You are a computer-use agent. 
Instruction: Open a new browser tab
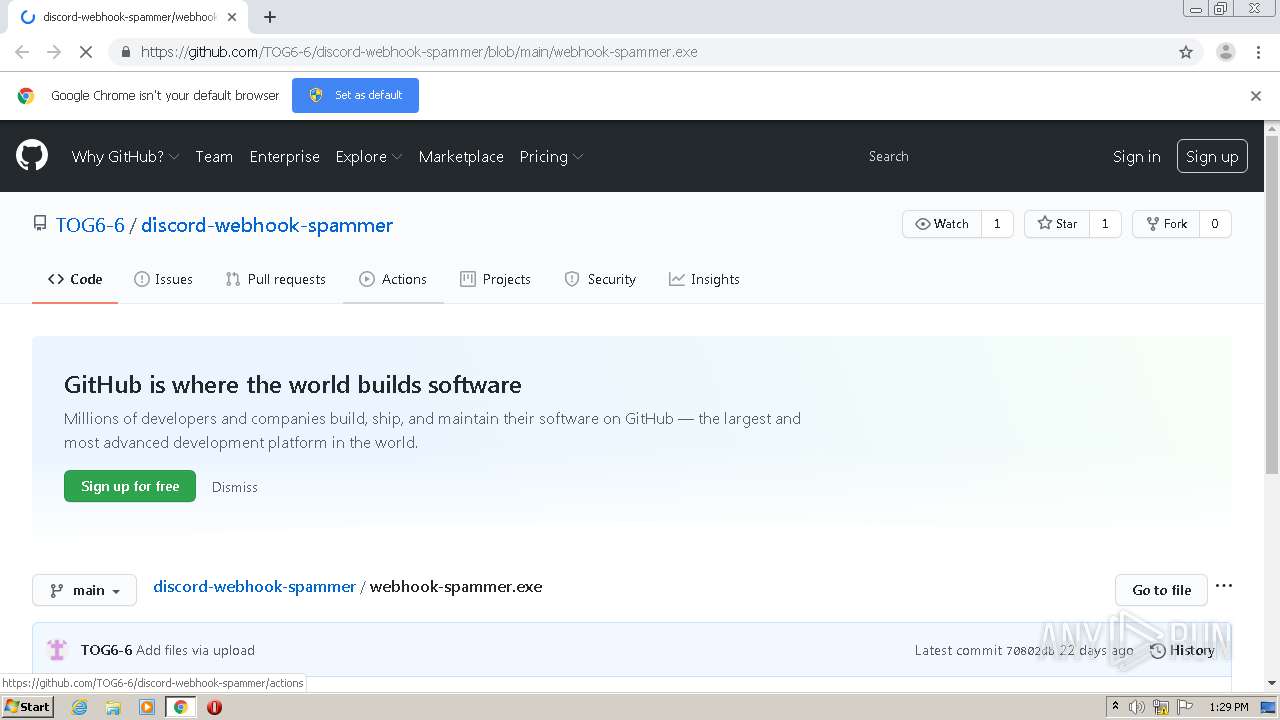(270, 17)
